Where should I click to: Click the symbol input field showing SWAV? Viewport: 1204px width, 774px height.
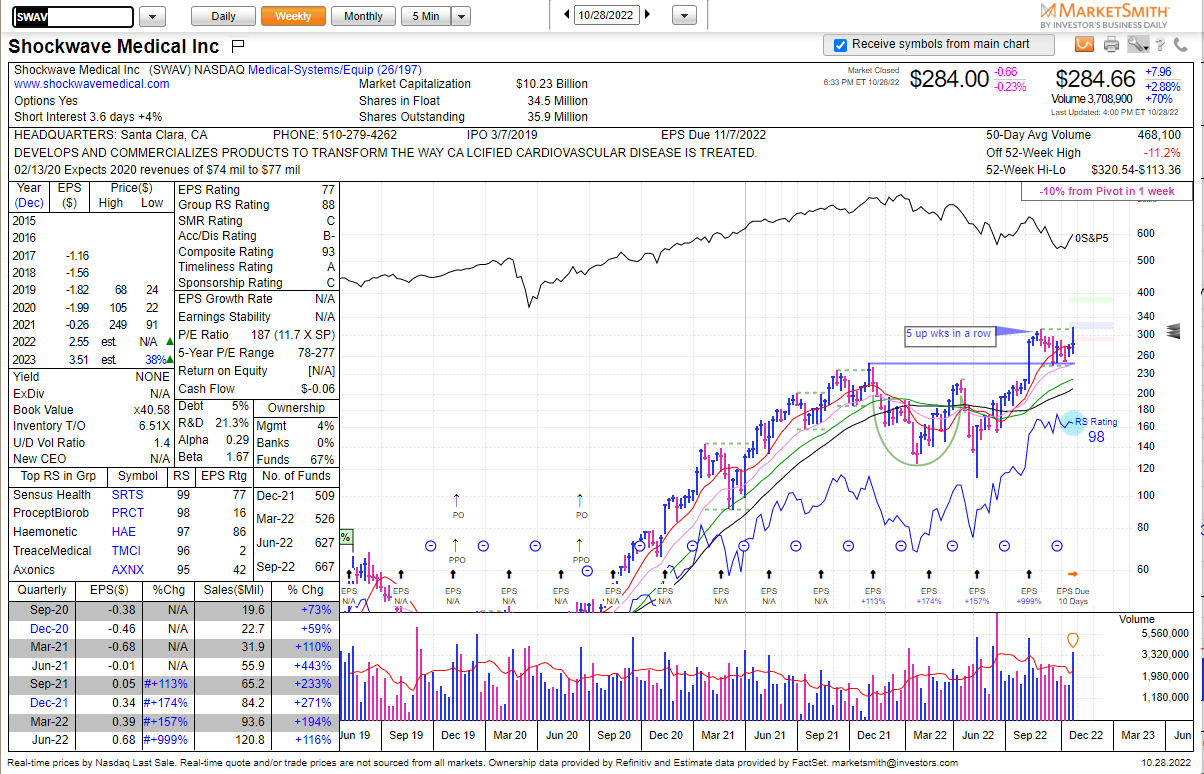[71, 17]
